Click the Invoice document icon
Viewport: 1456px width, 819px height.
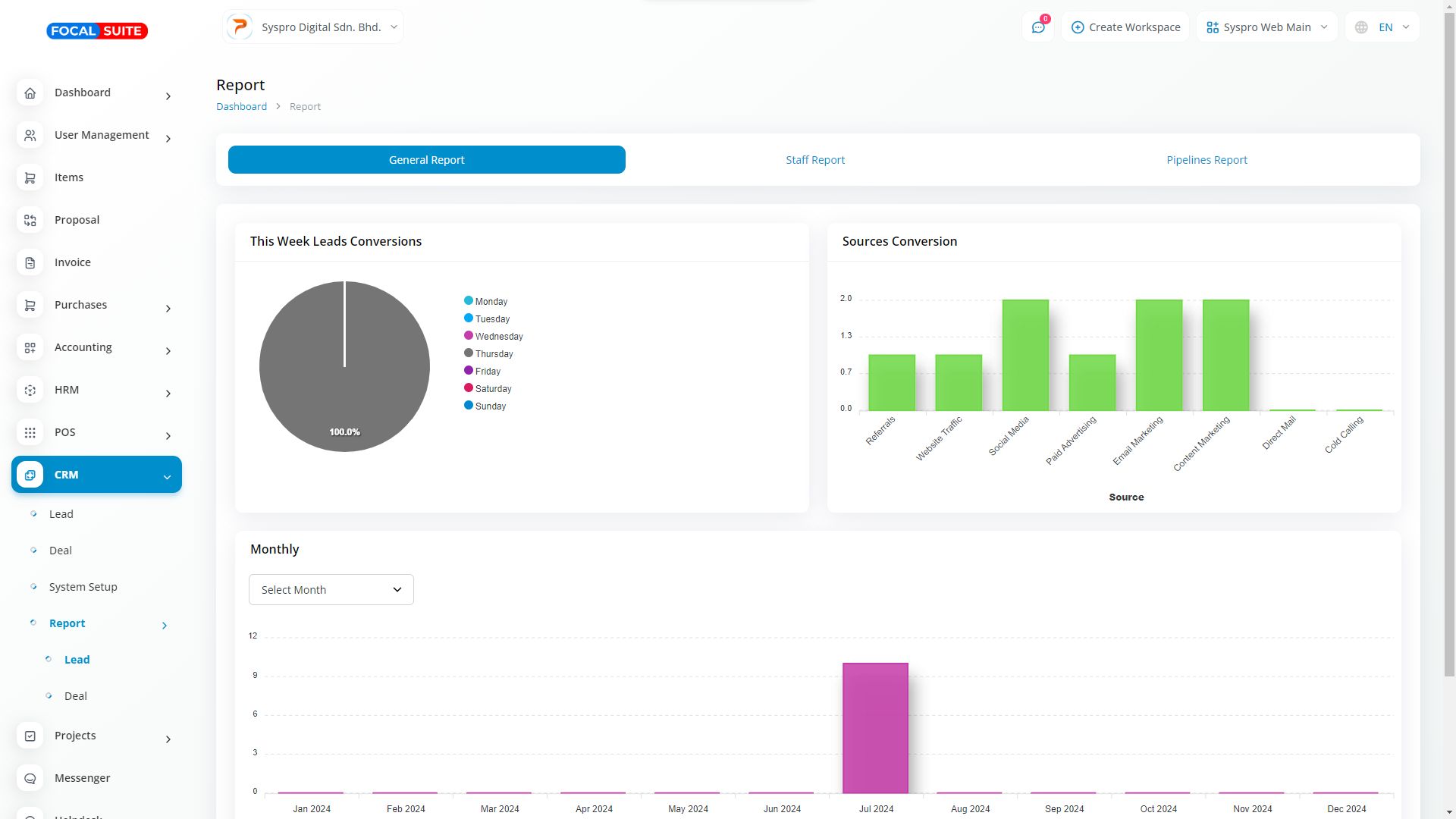30,262
